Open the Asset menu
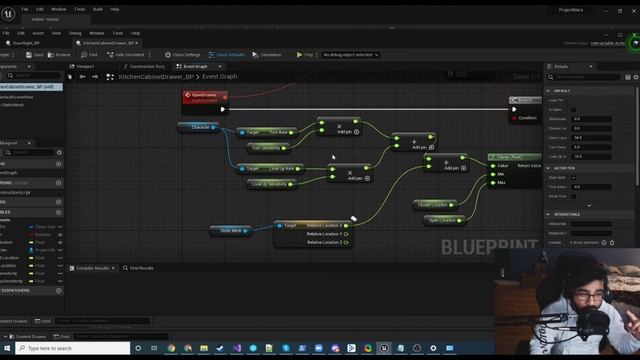Image resolution: width=640 pixels, height=360 pixels. (38, 33)
